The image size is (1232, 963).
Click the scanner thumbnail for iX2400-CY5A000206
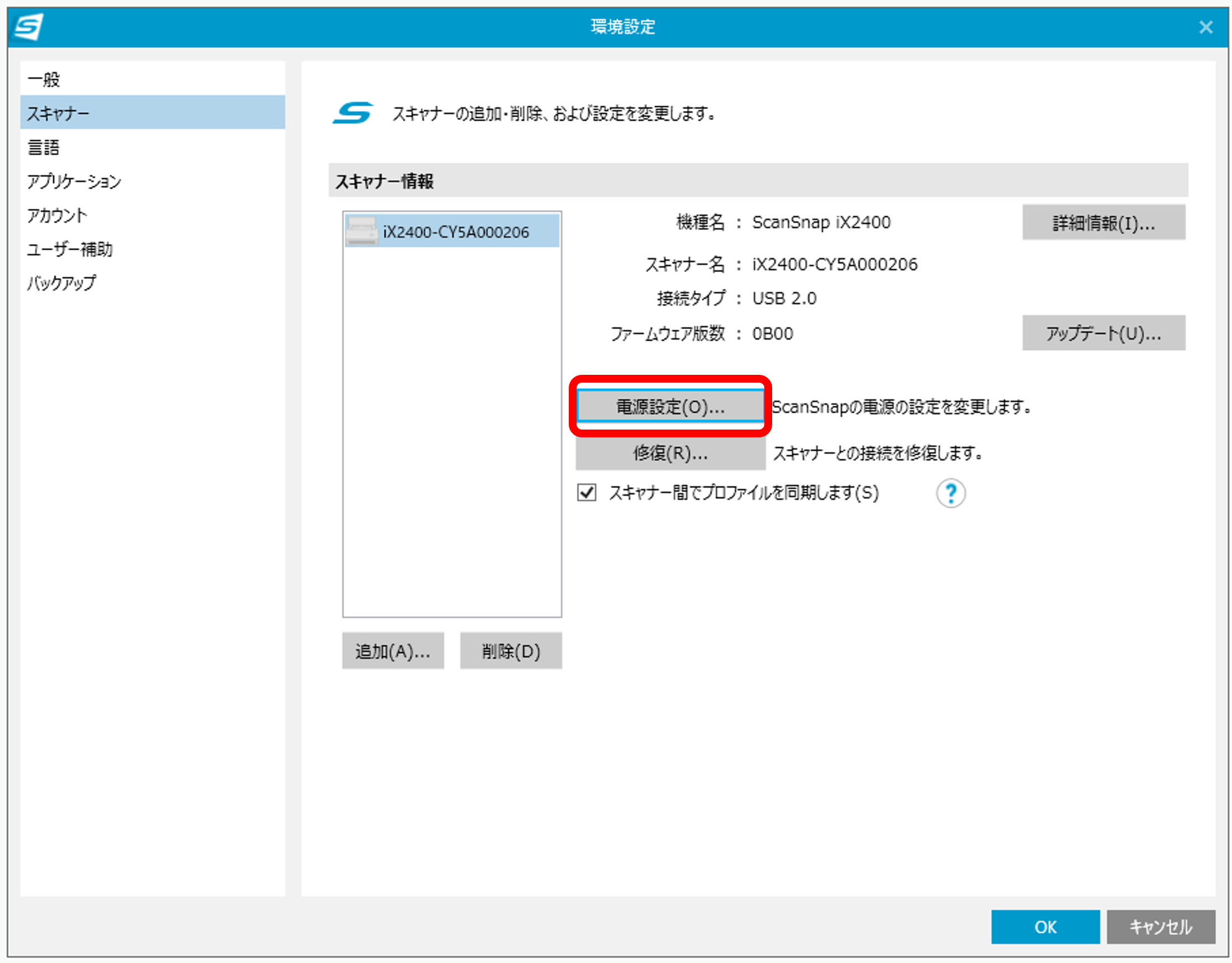click(x=361, y=231)
